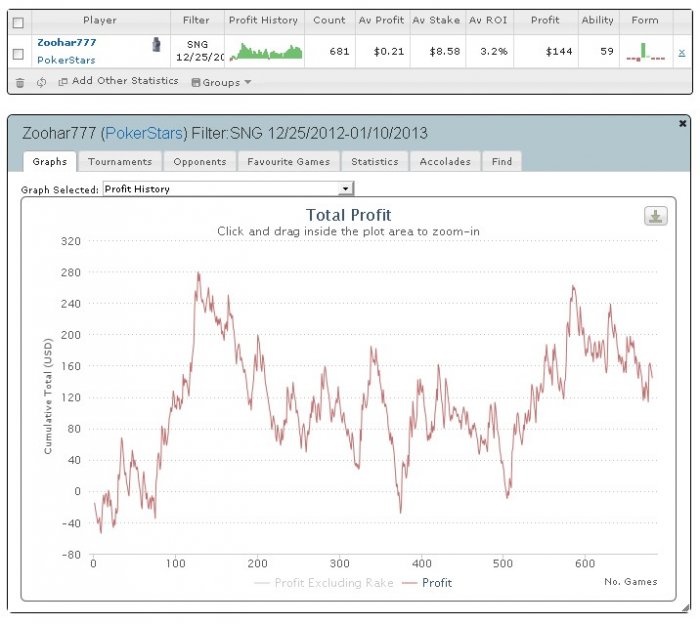Toggle the Profit Excluding Rake legend series

(x=317, y=583)
